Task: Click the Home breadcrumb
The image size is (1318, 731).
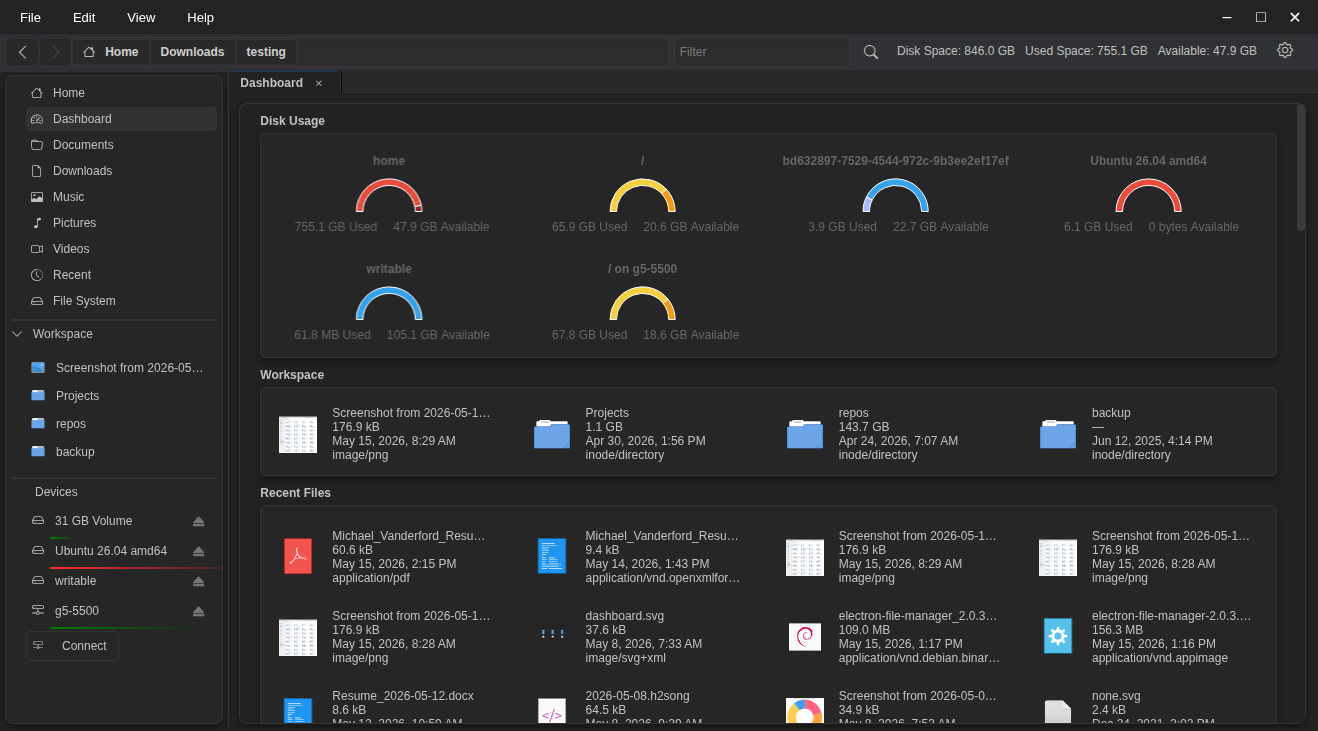Action: [111, 52]
